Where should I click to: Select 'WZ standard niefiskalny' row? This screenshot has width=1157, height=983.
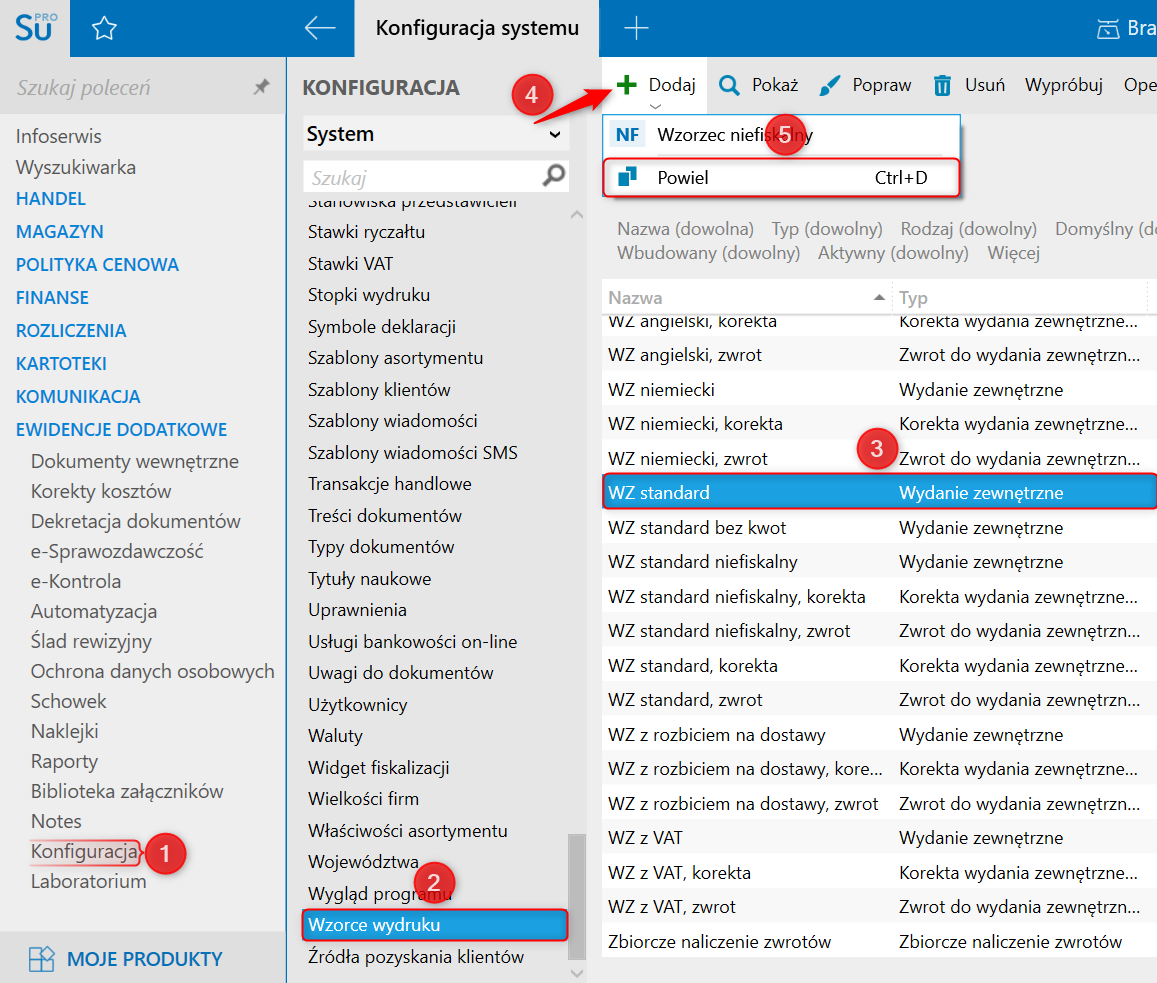[x=880, y=562]
